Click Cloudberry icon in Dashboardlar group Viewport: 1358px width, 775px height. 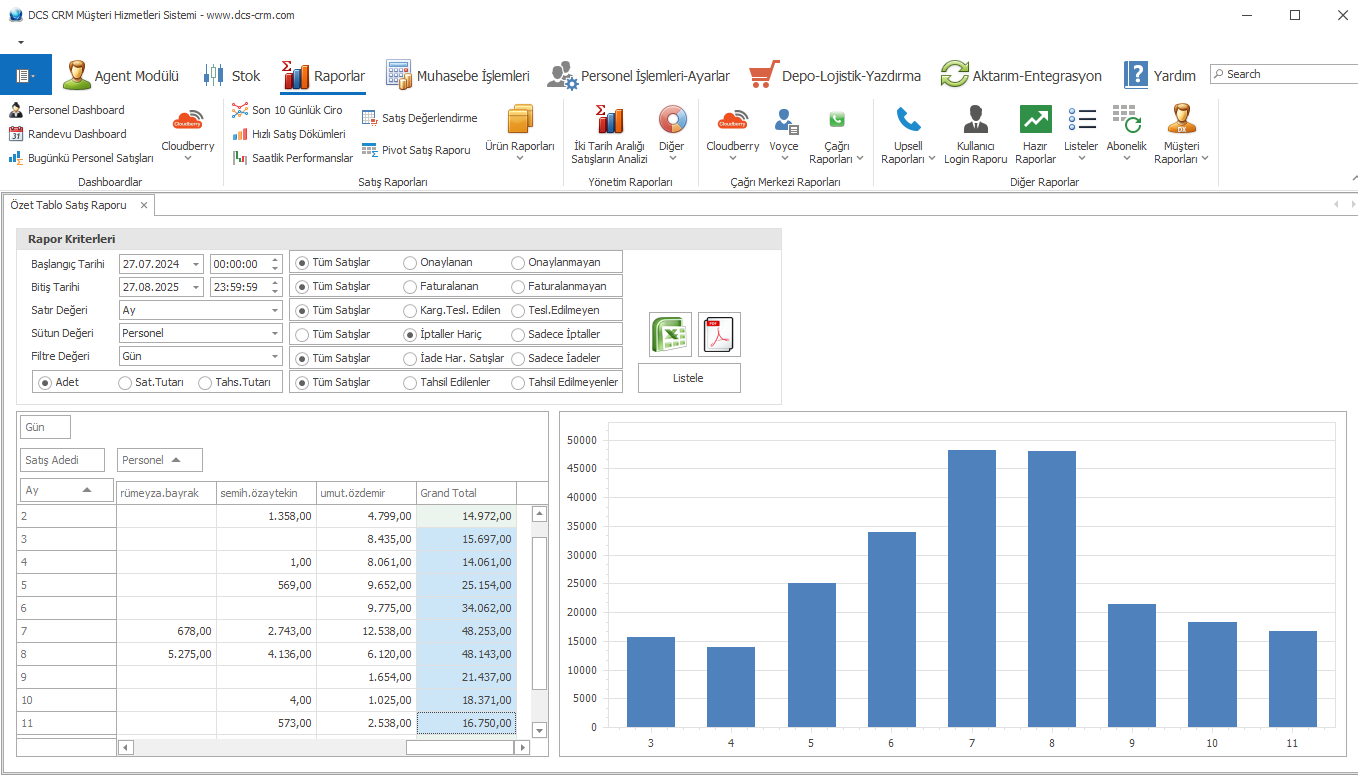[x=188, y=133]
